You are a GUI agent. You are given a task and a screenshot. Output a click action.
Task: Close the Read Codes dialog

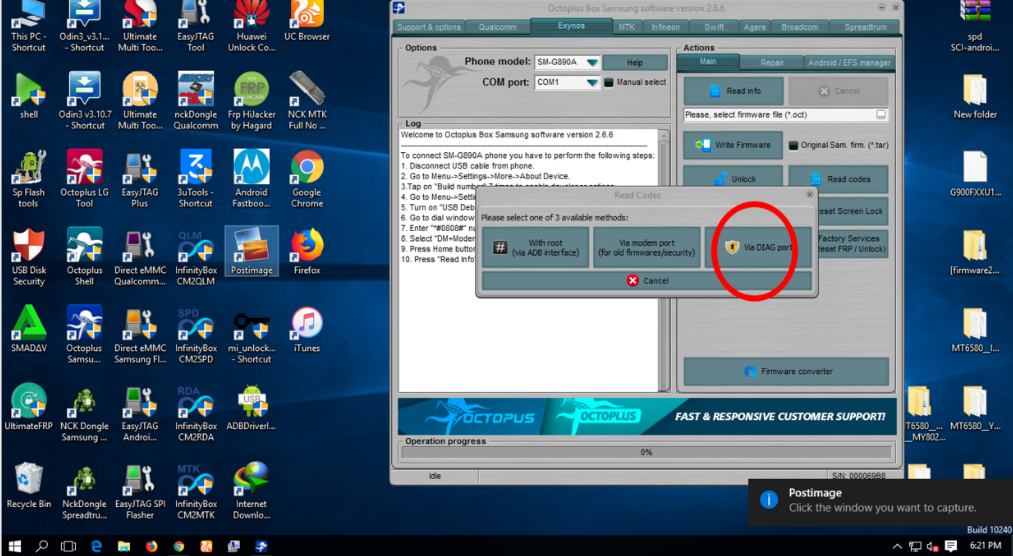click(x=809, y=194)
